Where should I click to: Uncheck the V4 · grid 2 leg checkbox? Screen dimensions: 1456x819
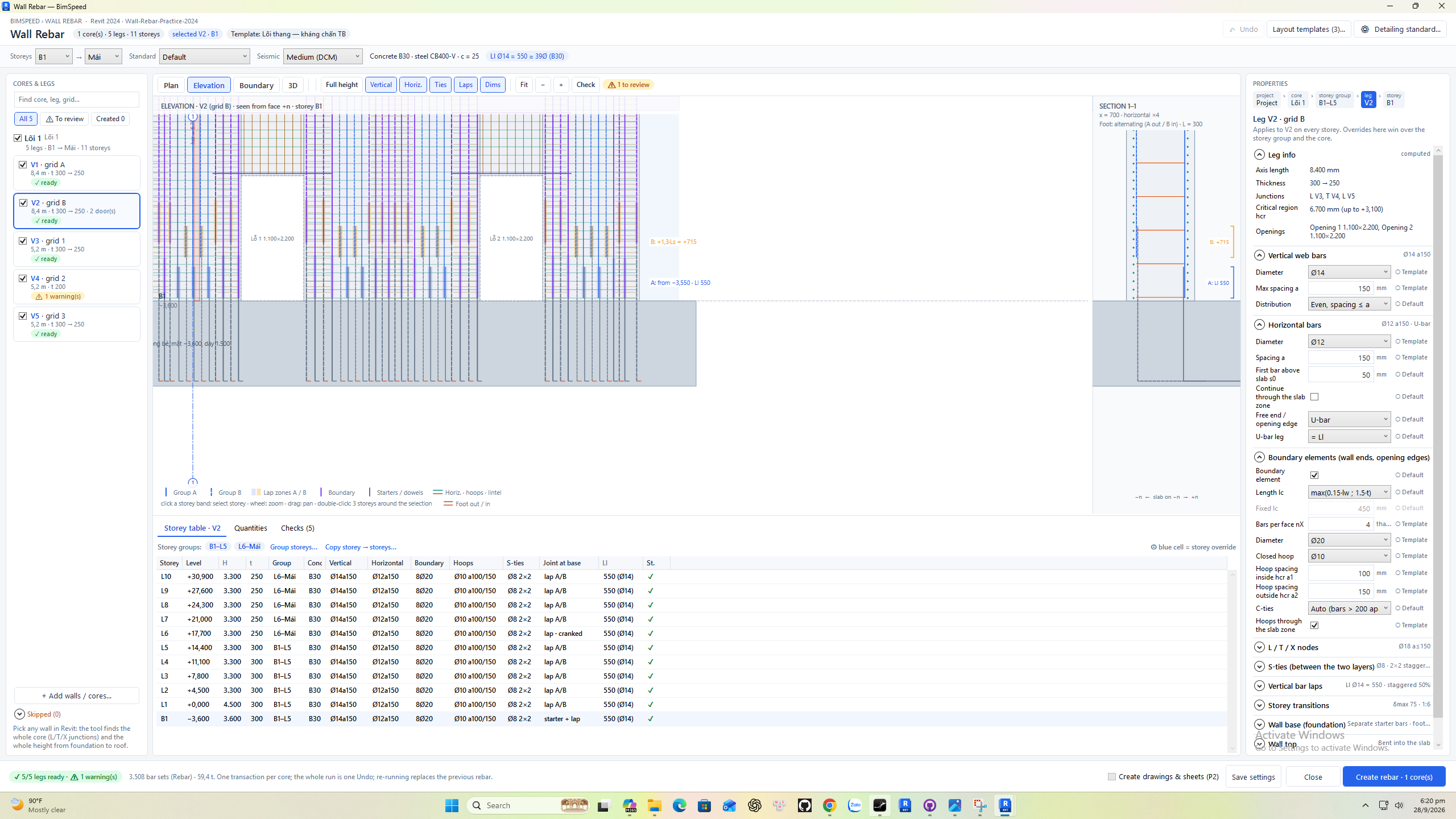23,278
